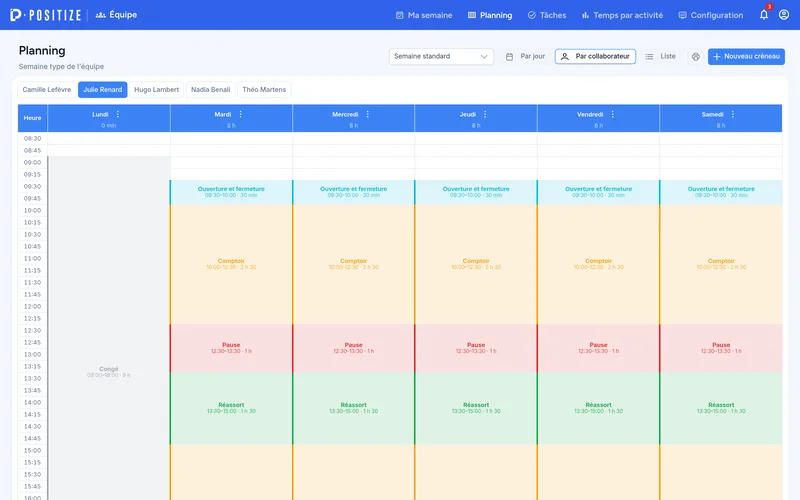Viewport: 800px width, 500px height.
Task: Open Jeudi column options menu
Action: 485,114
